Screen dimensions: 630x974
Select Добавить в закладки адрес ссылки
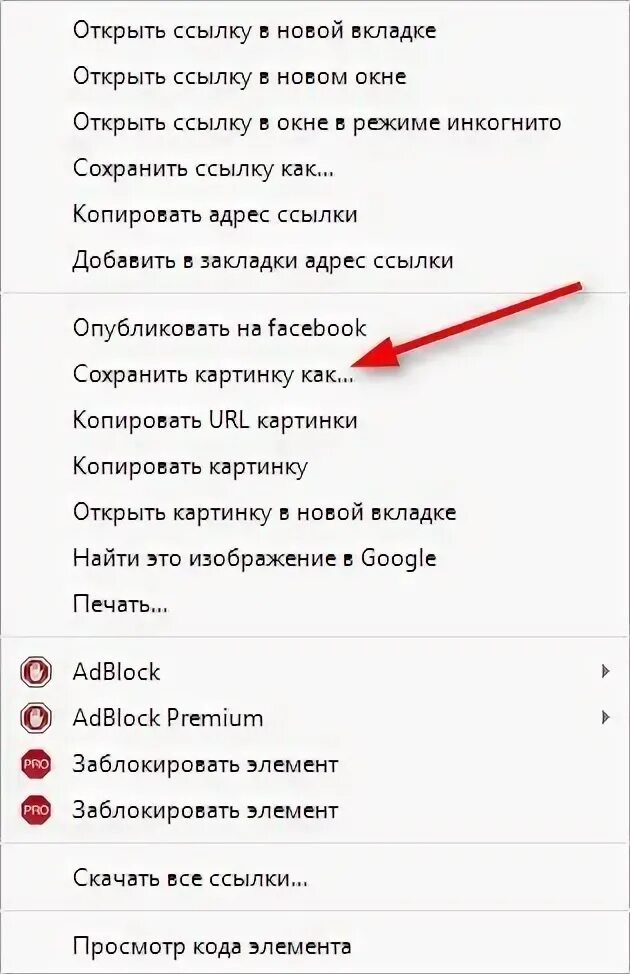click(x=315, y=260)
